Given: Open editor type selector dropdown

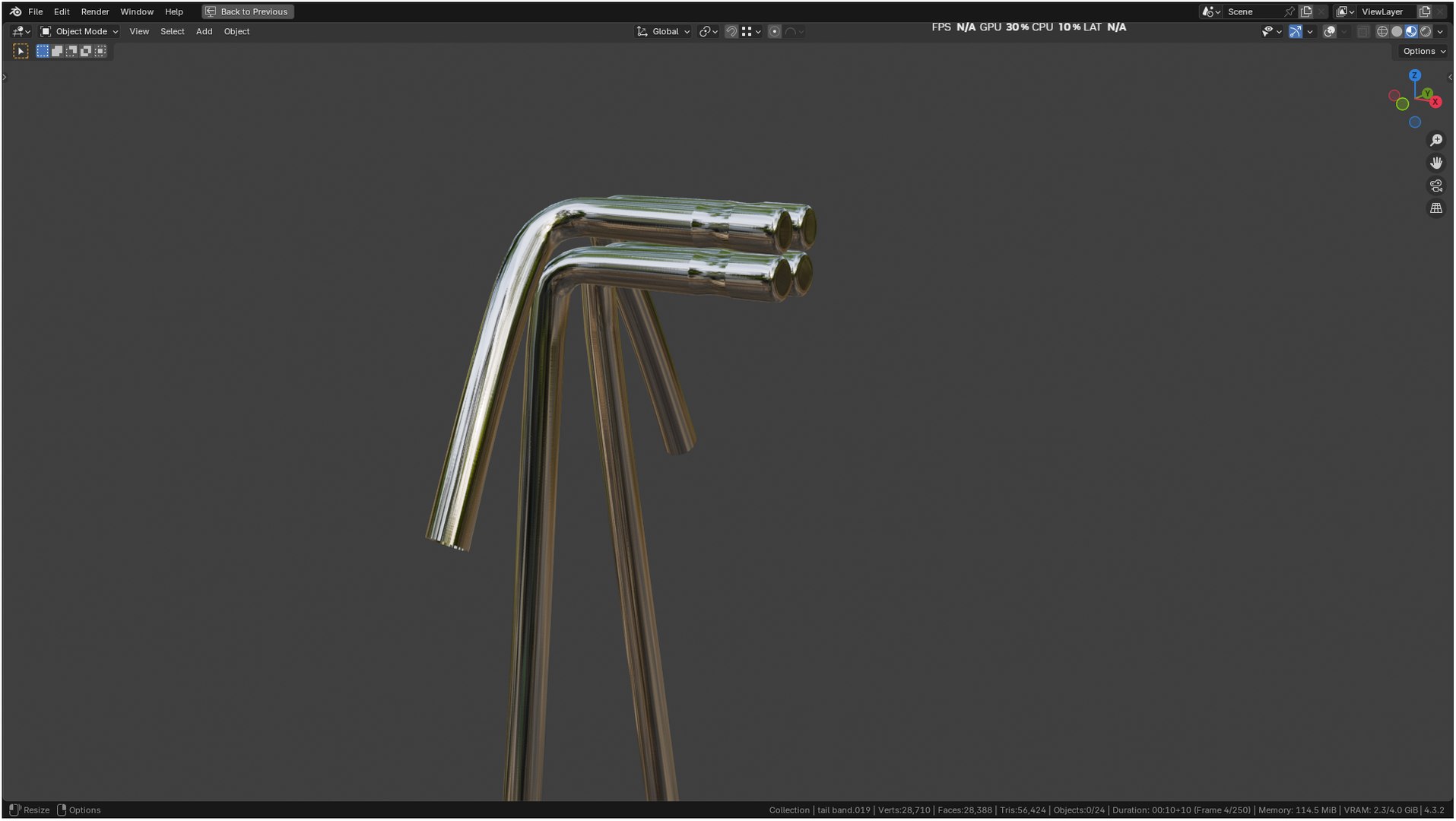Looking at the screenshot, I should [x=21, y=32].
